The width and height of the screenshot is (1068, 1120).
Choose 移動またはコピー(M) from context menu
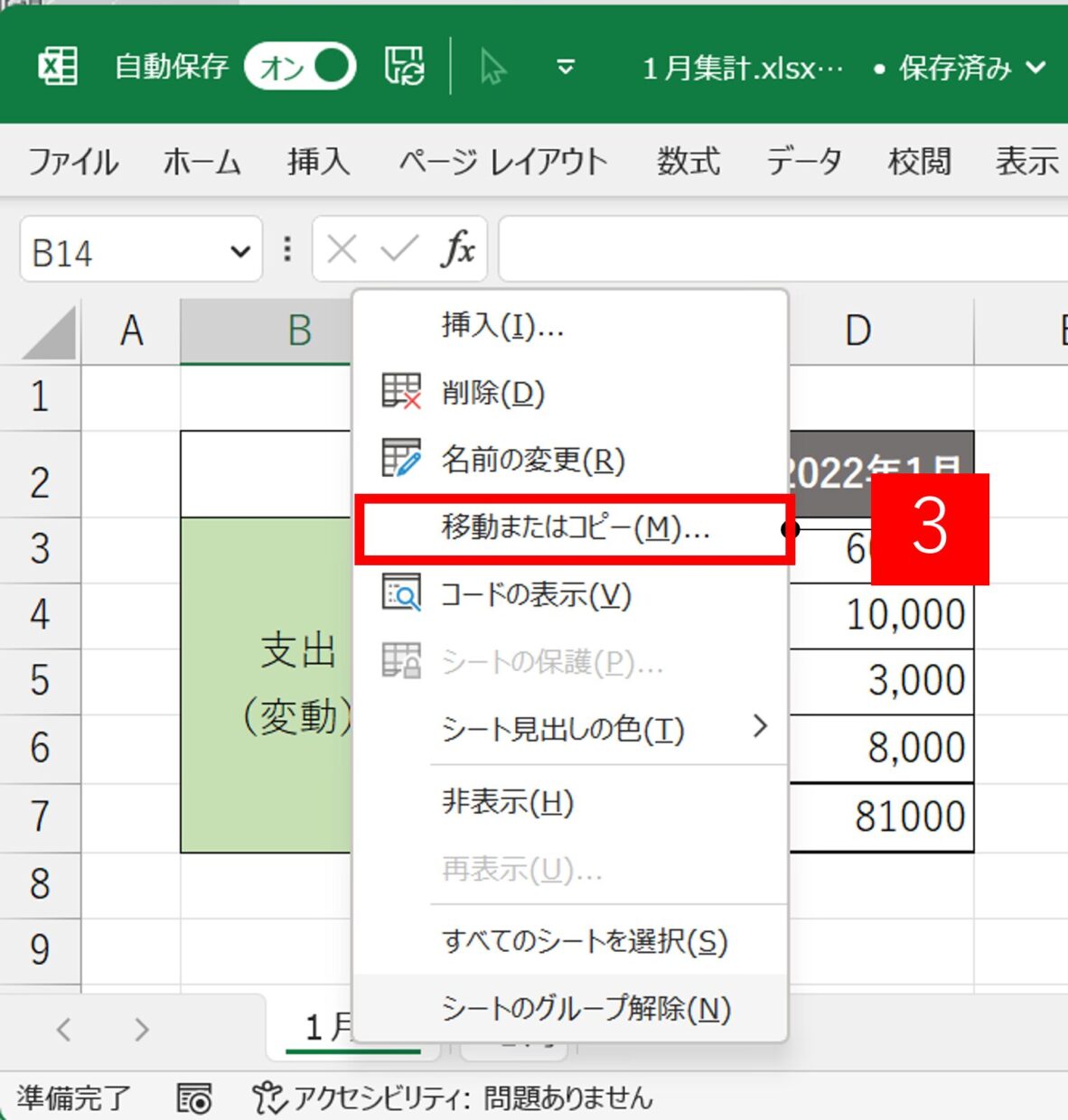[x=575, y=528]
